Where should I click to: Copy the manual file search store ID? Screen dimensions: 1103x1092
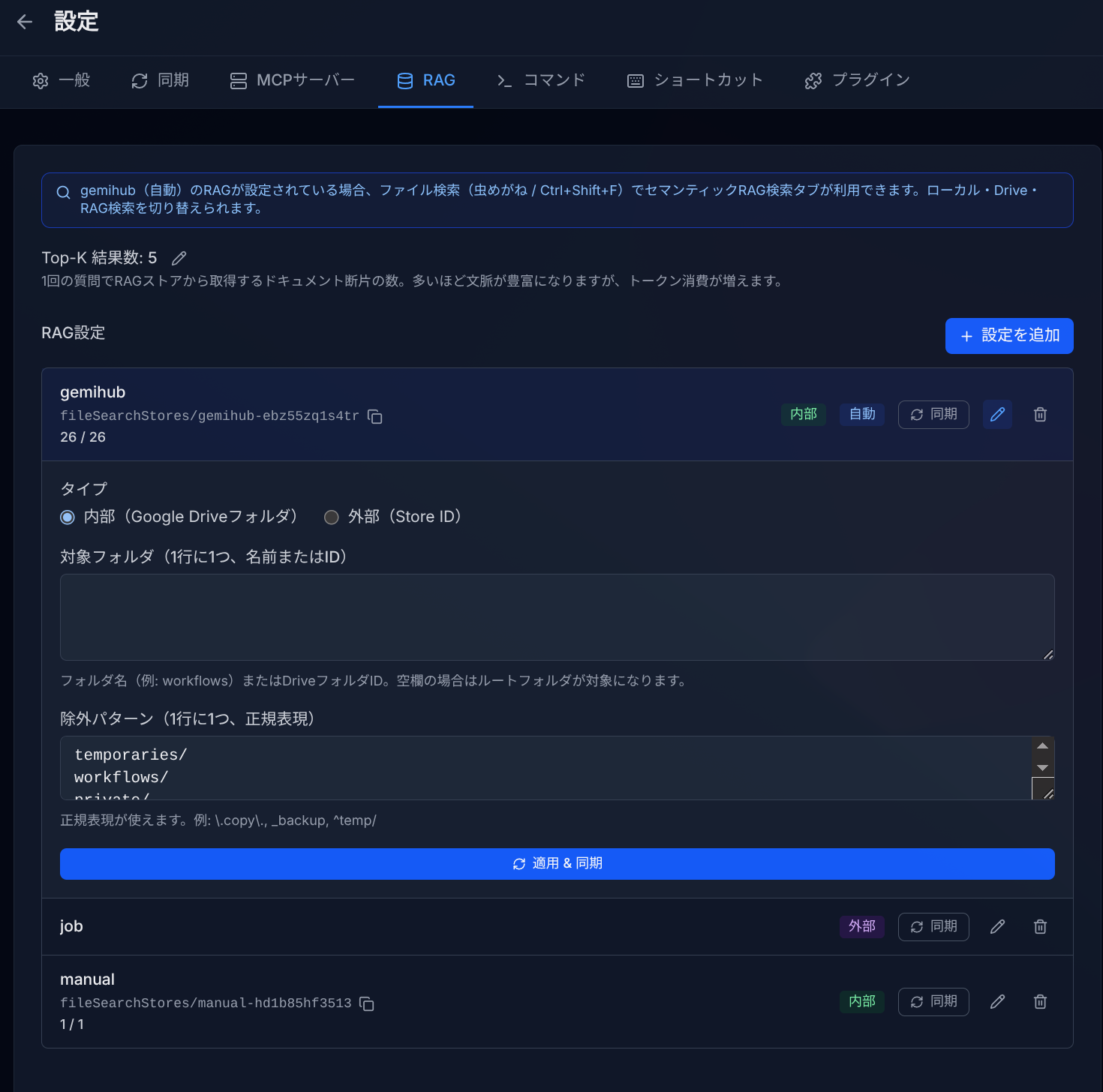pyautogui.click(x=367, y=1004)
